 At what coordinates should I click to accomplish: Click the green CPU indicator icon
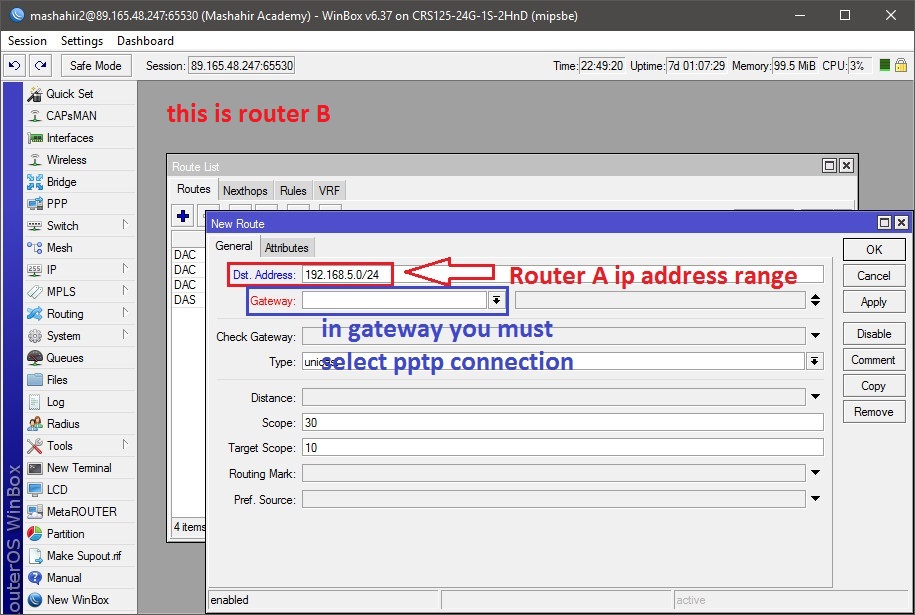[885, 65]
